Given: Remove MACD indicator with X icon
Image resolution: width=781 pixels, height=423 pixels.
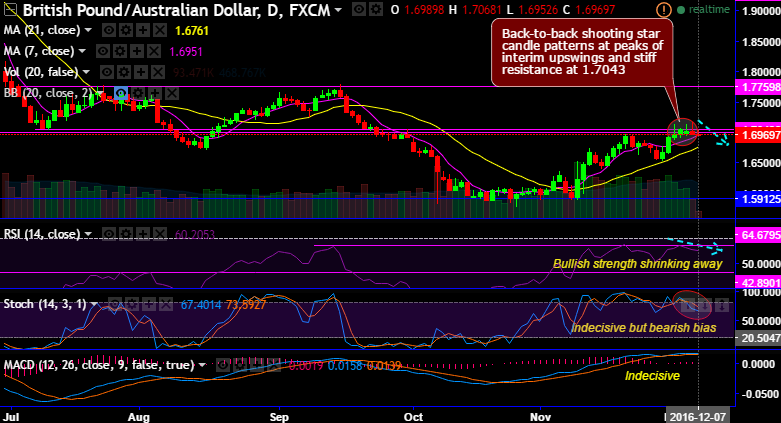Looking at the screenshot, I should (273, 365).
